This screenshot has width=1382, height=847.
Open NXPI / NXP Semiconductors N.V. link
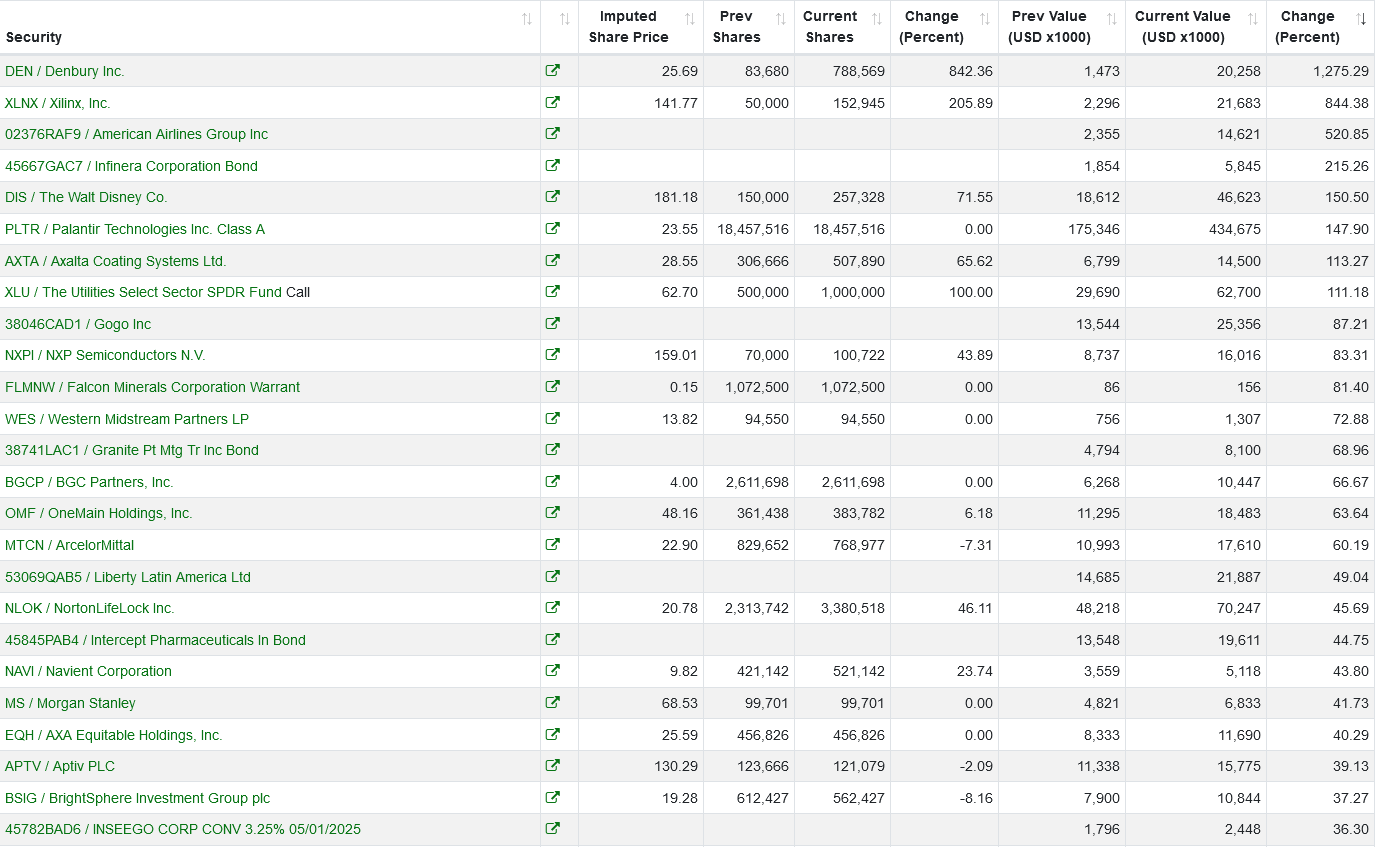click(105, 355)
